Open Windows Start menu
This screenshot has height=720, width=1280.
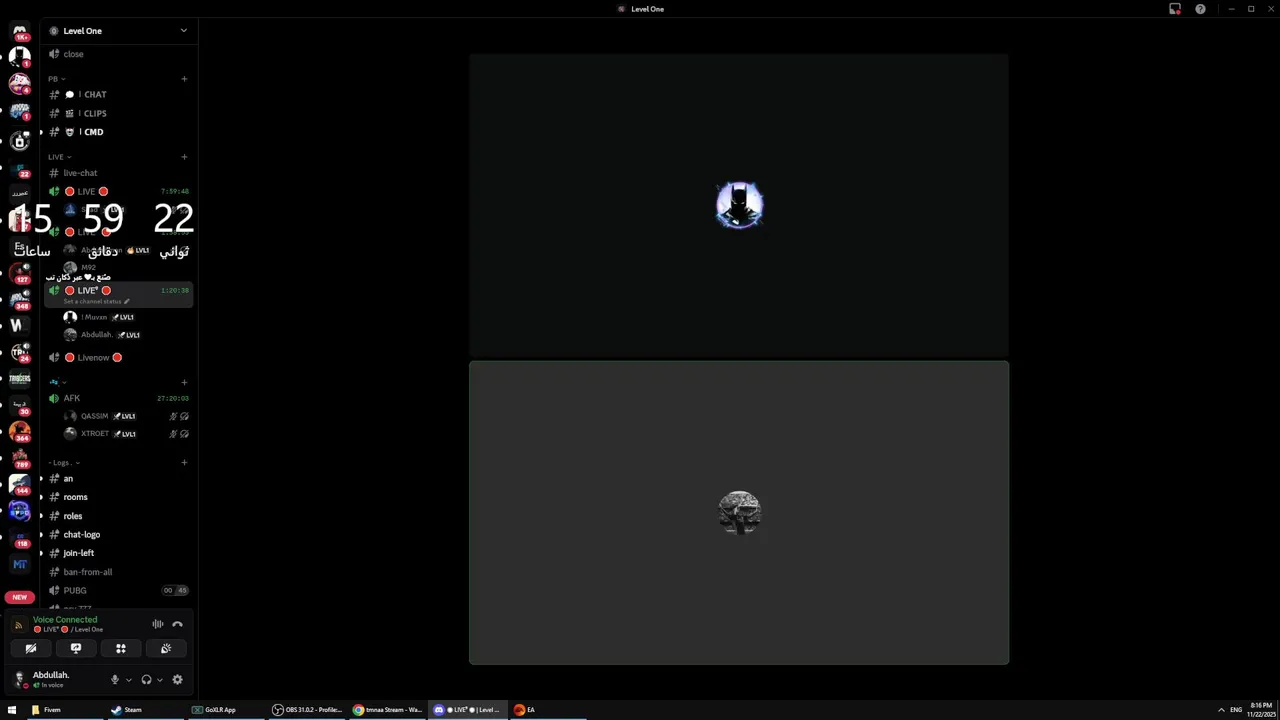(x=12, y=710)
